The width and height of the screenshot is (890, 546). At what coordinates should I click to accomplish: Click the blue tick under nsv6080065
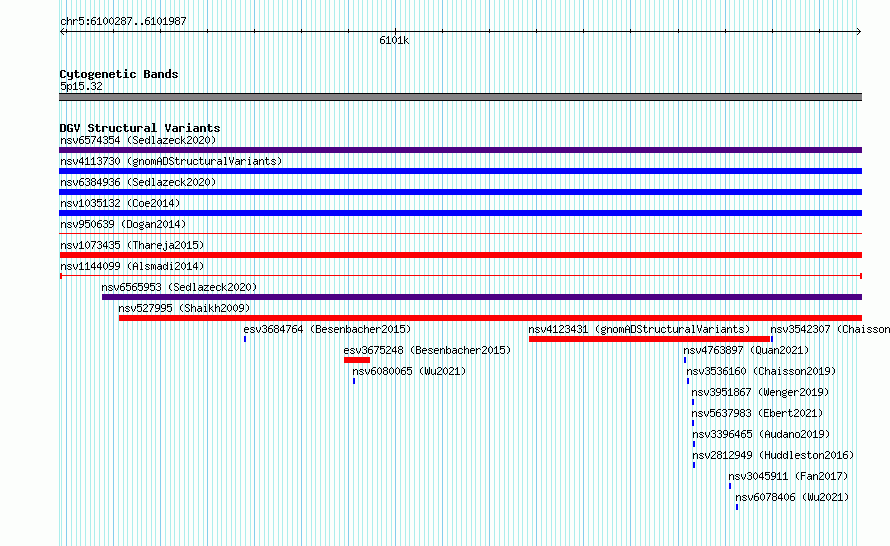click(x=354, y=381)
